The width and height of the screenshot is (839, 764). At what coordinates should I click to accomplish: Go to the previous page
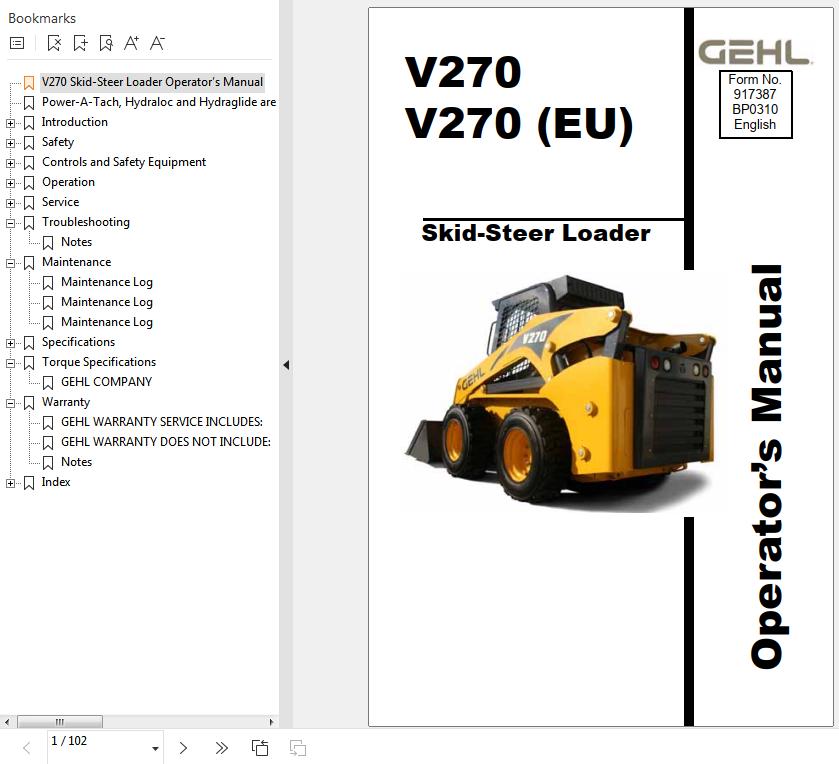[27, 748]
